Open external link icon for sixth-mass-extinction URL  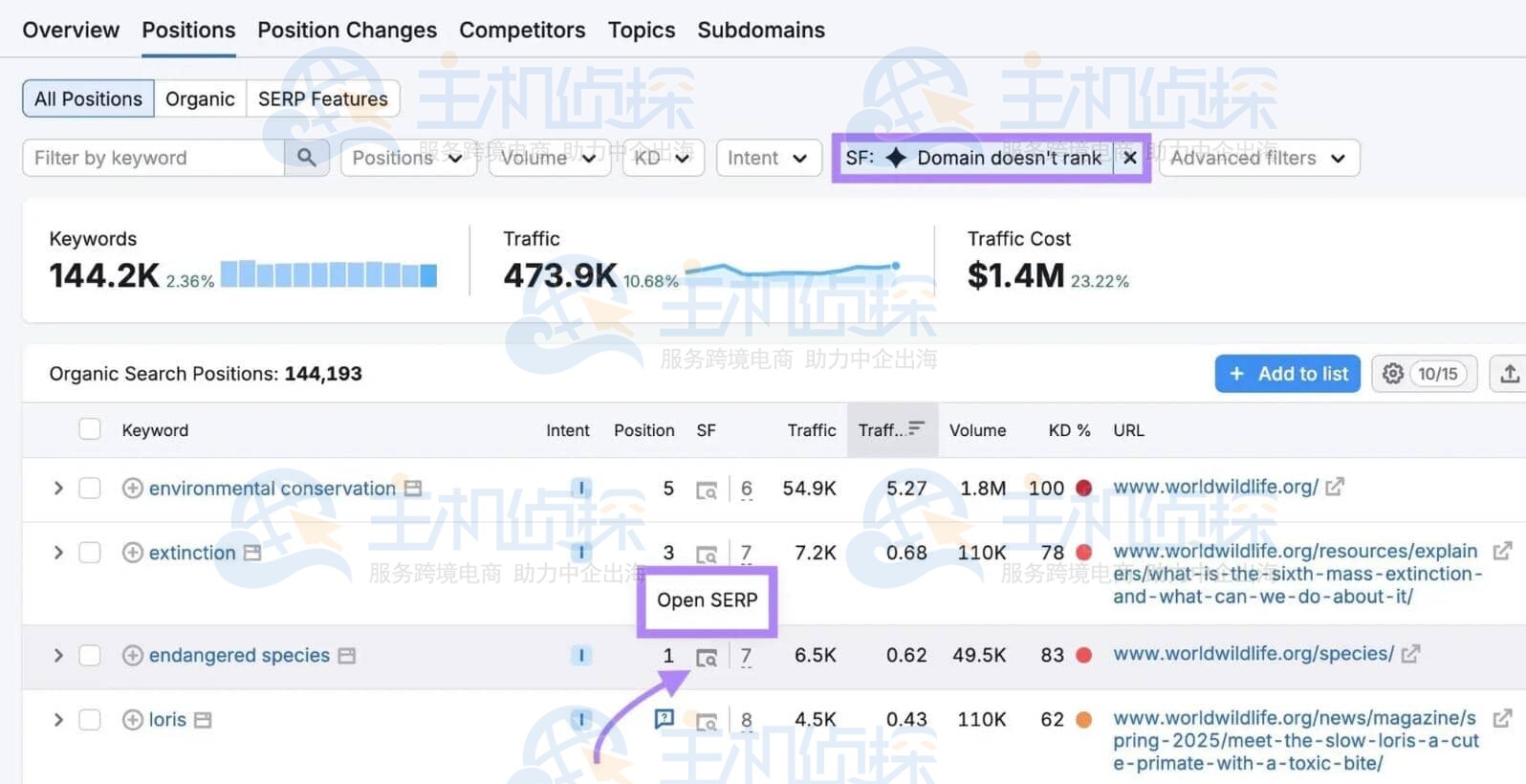click(x=1502, y=551)
